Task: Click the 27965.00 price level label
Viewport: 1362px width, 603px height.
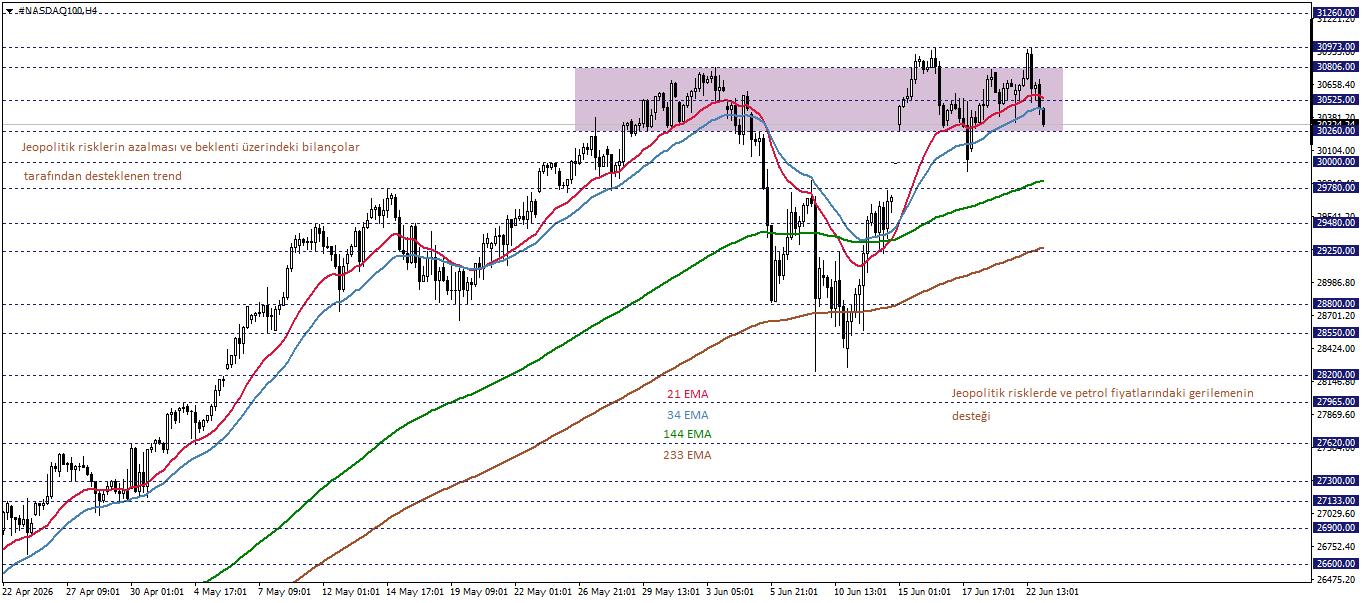Action: pos(1336,402)
